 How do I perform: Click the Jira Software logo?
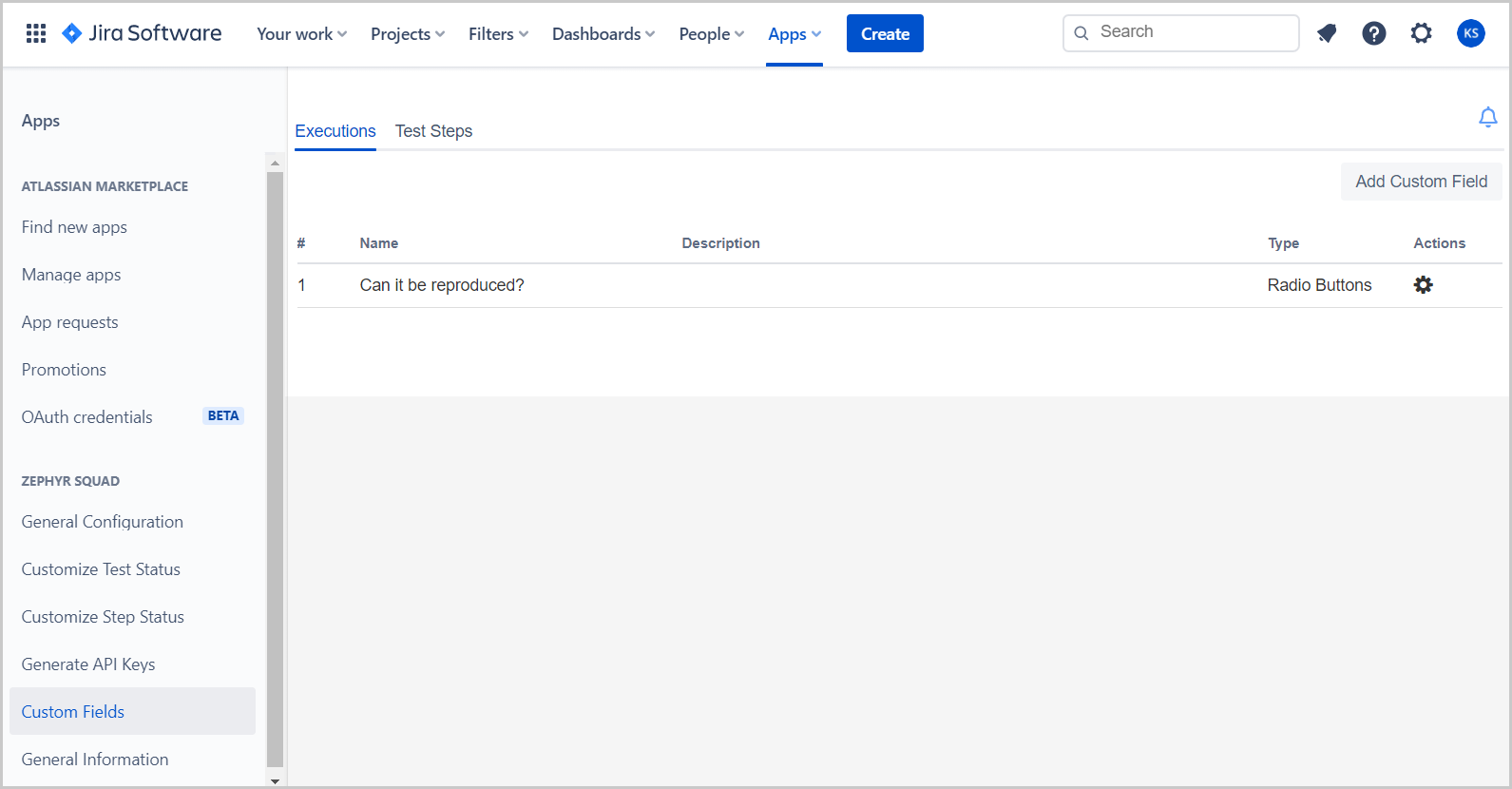click(x=142, y=33)
